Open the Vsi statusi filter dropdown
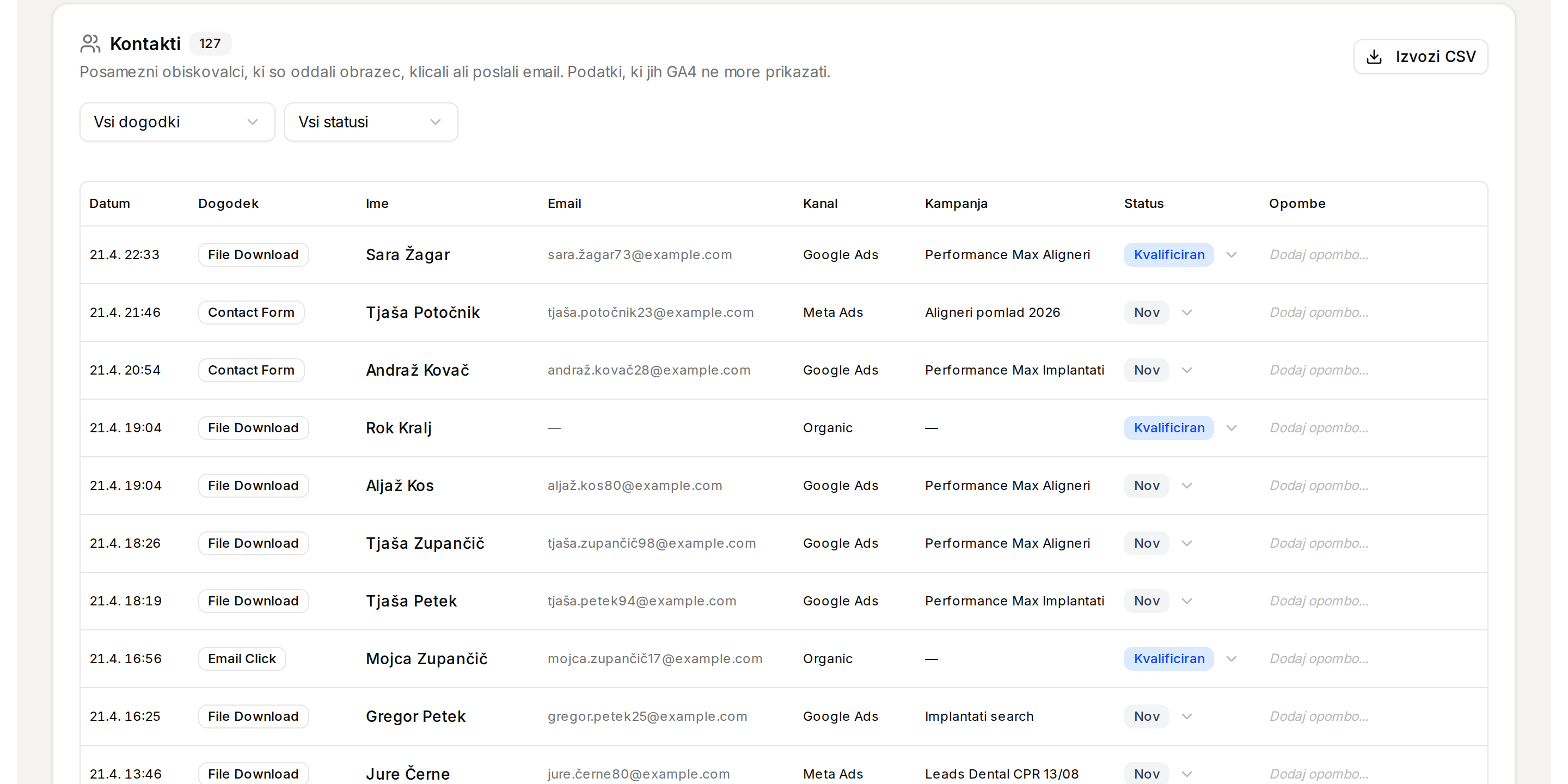This screenshot has height=784, width=1568. (x=371, y=122)
